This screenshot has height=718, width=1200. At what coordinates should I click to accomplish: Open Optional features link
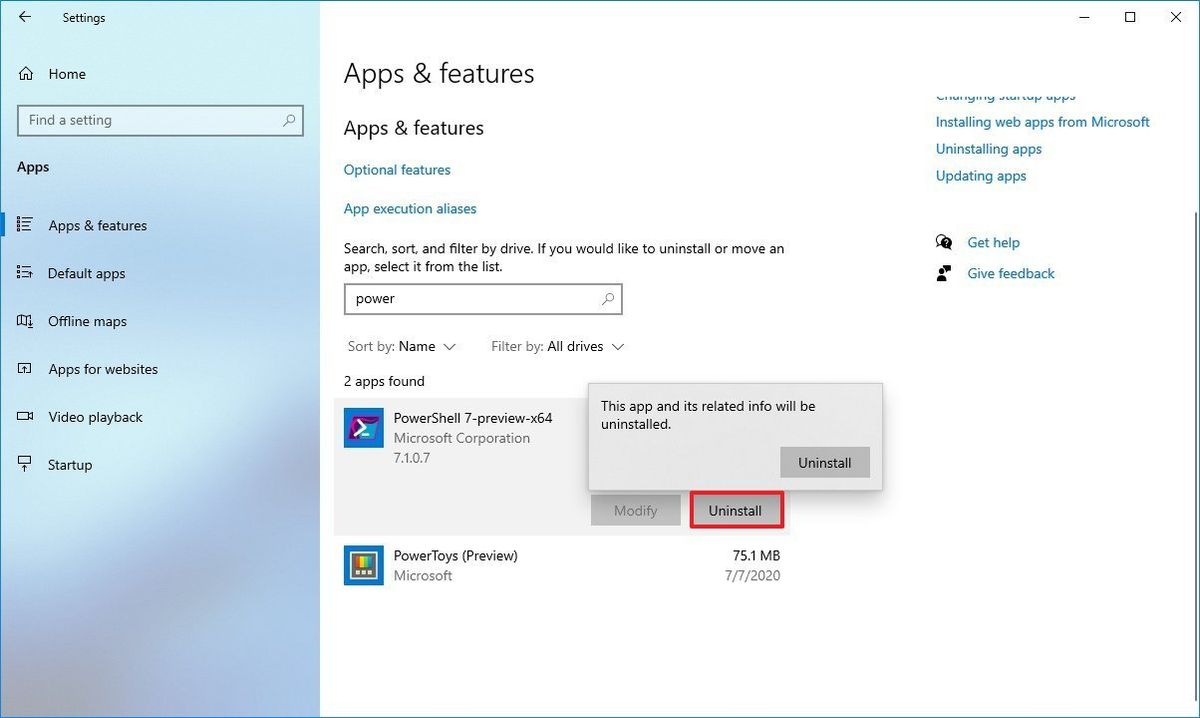pyautogui.click(x=397, y=170)
